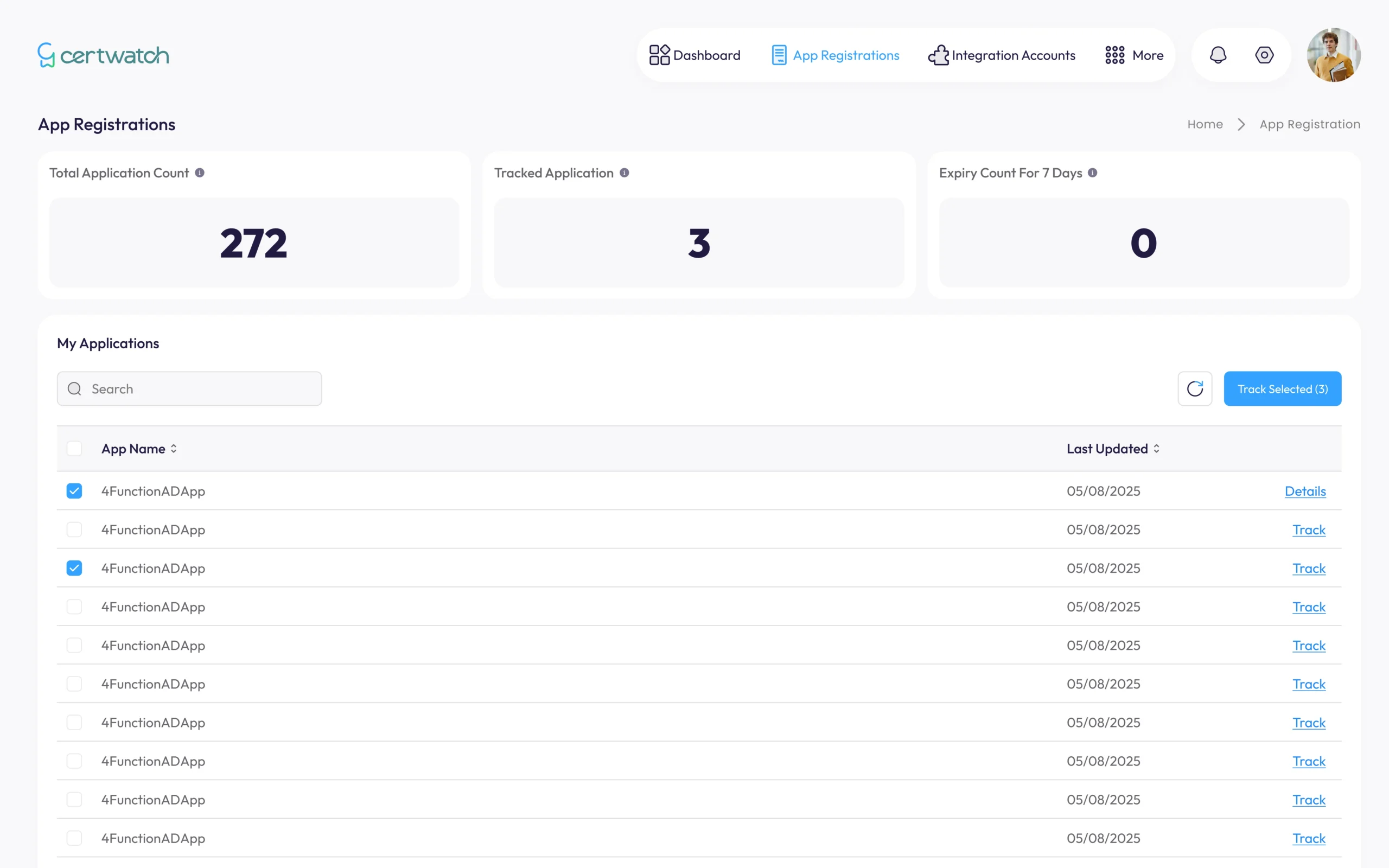The width and height of the screenshot is (1389, 868).
Task: Click Expiry Count For 7 Days label
Action: [1010, 173]
